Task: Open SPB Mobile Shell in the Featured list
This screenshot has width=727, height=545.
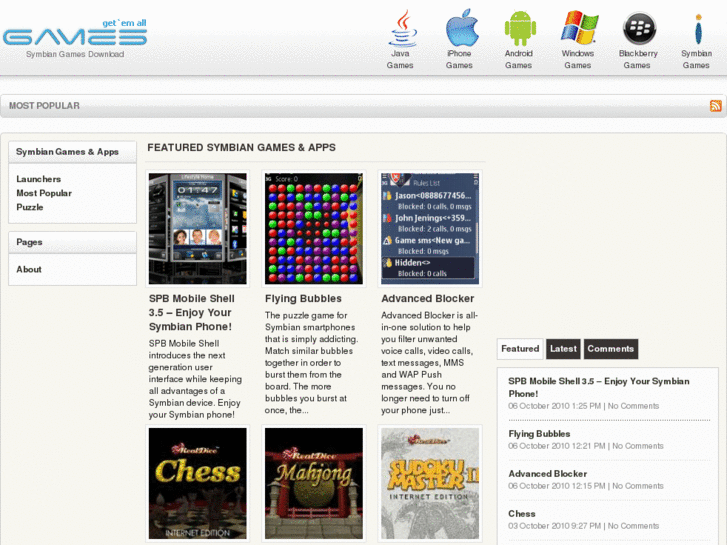Action: (x=599, y=387)
